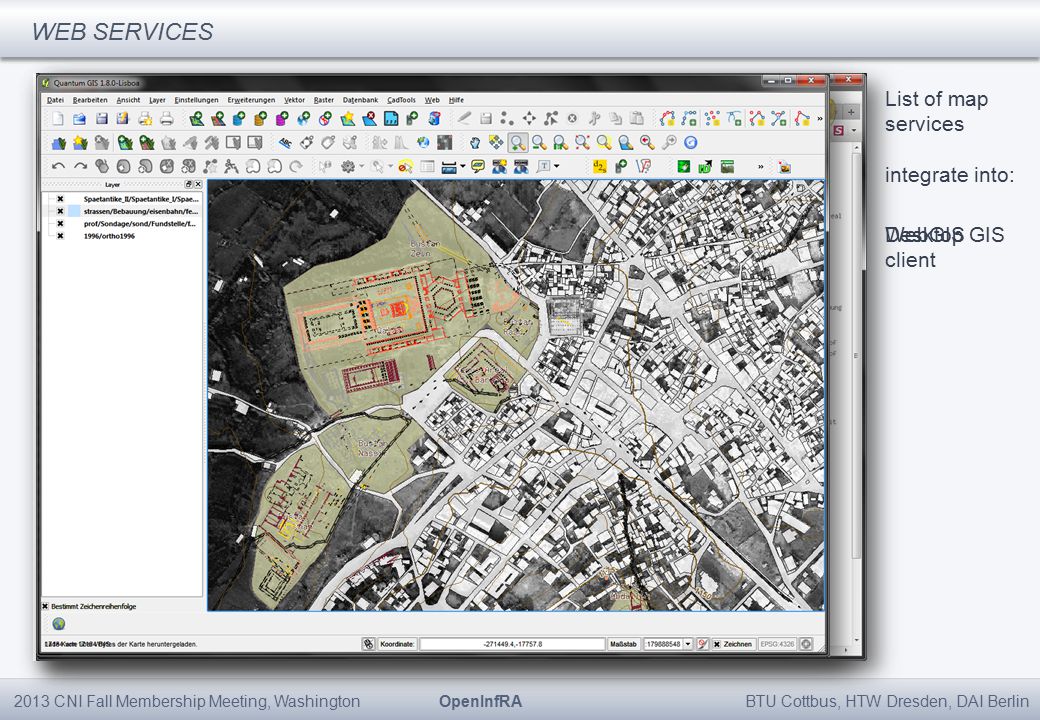The image size is (1040, 720).
Task: Open the Erweiterungen menu
Action: click(x=251, y=100)
